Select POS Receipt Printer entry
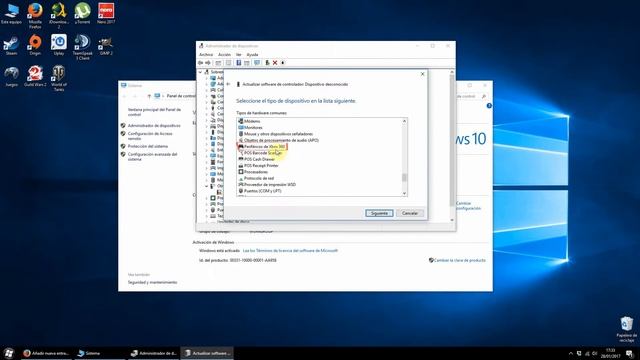 point(261,165)
